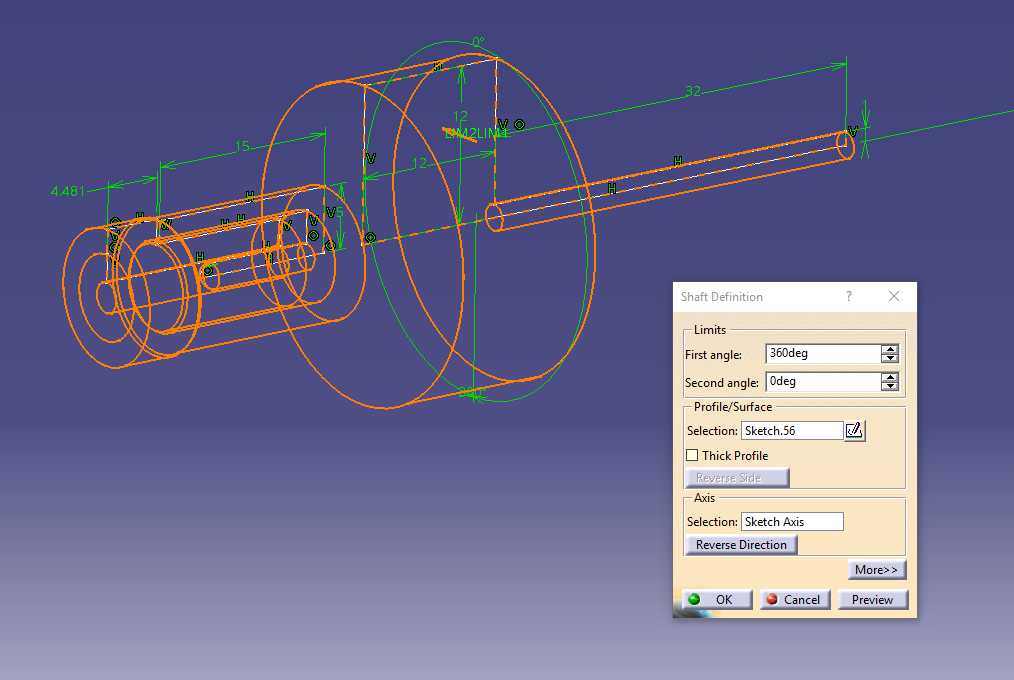
Task: Select the 15 dimension above the cylinder
Action: 240,147
